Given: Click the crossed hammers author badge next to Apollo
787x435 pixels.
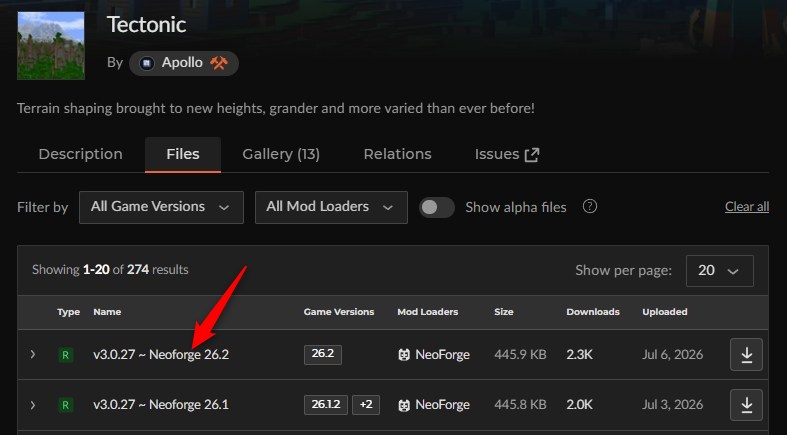Looking at the screenshot, I should [219, 63].
